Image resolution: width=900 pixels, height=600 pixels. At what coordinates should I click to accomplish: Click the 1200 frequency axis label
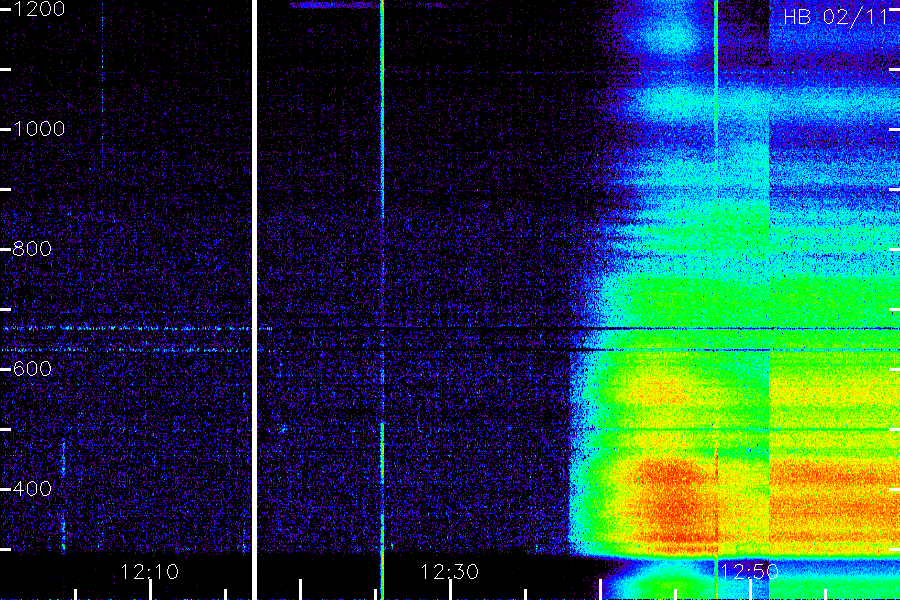coord(39,9)
